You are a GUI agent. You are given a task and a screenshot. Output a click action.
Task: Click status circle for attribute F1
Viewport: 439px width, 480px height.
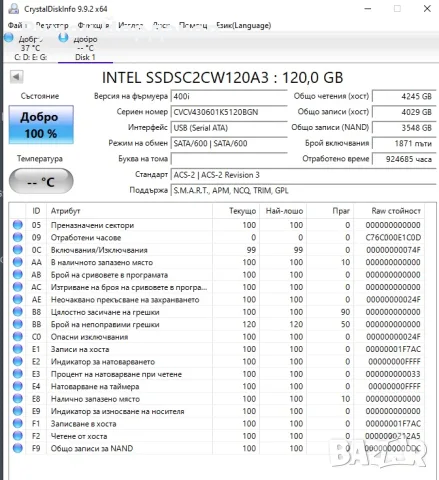pyautogui.click(x=18, y=423)
